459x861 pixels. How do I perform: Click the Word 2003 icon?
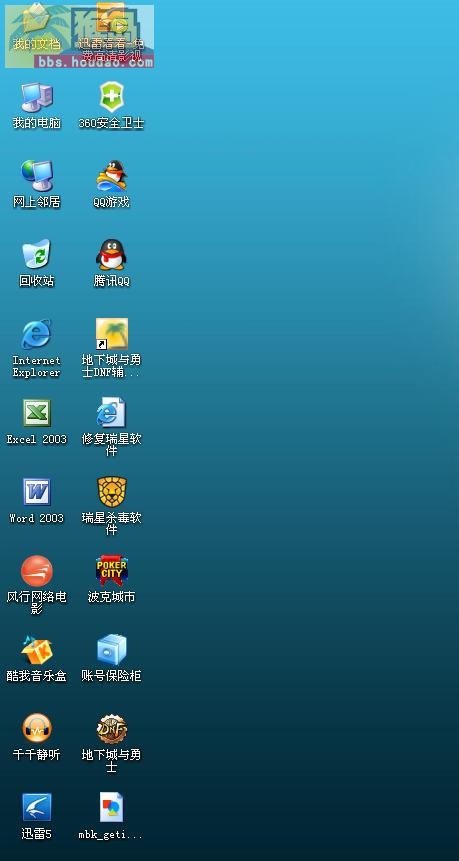coord(37,492)
